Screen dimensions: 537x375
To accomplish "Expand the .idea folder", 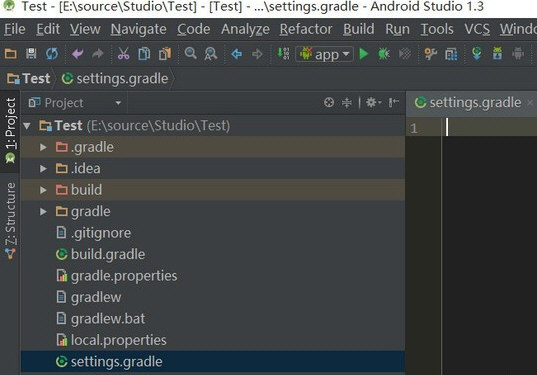I will (x=43, y=168).
